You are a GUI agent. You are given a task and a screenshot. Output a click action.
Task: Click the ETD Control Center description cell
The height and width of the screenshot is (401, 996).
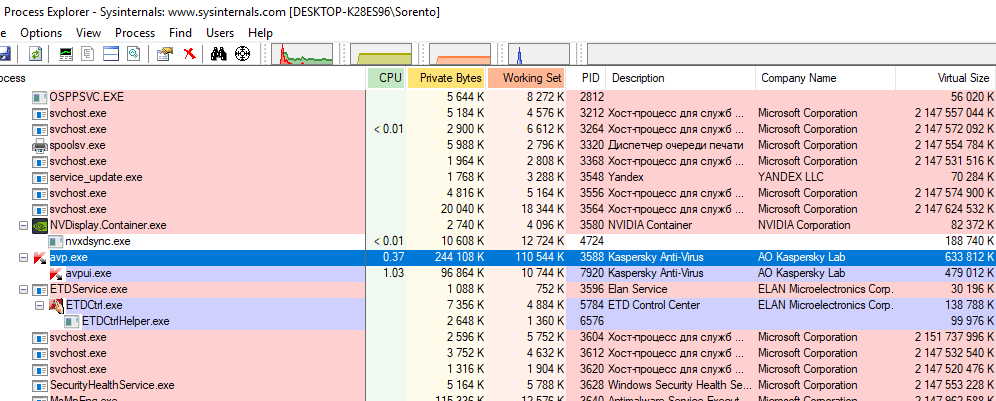coord(654,305)
